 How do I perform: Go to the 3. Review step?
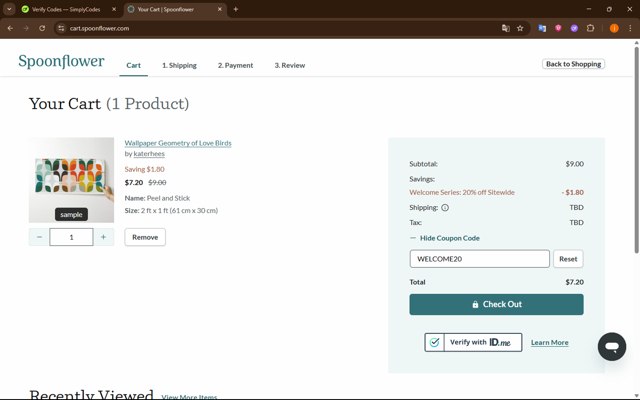(290, 65)
